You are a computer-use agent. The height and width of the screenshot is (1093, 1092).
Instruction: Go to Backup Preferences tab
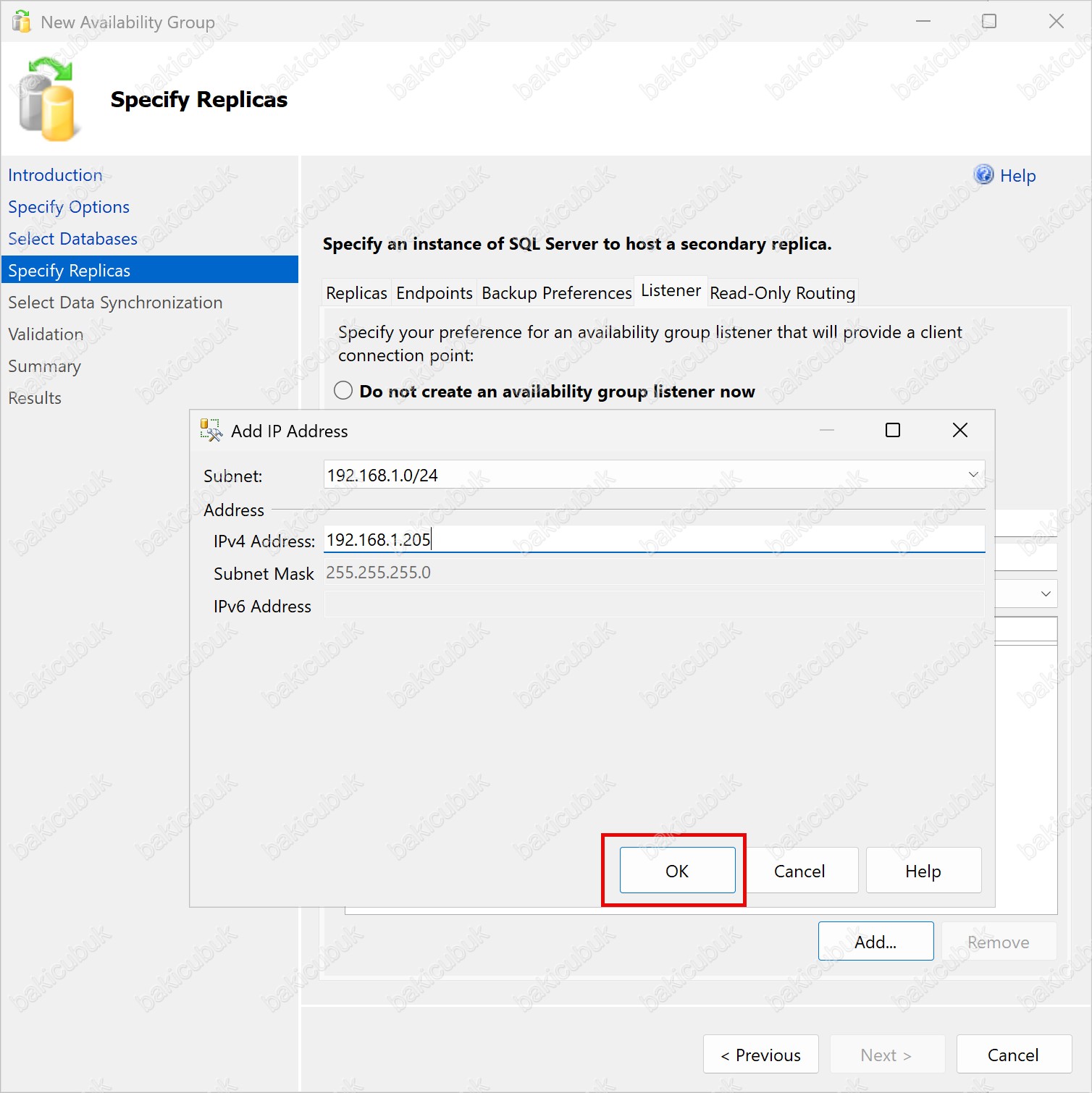point(556,293)
